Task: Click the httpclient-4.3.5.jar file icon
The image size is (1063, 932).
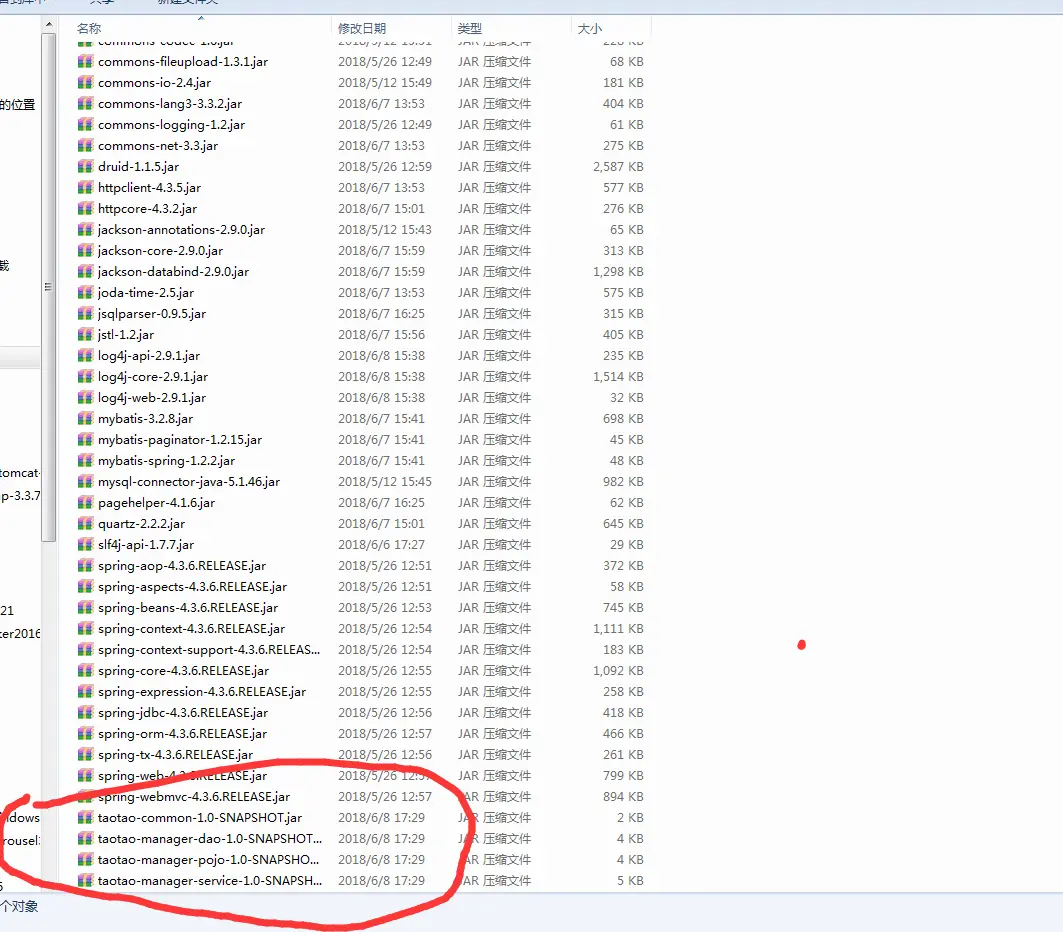Action: click(85, 188)
